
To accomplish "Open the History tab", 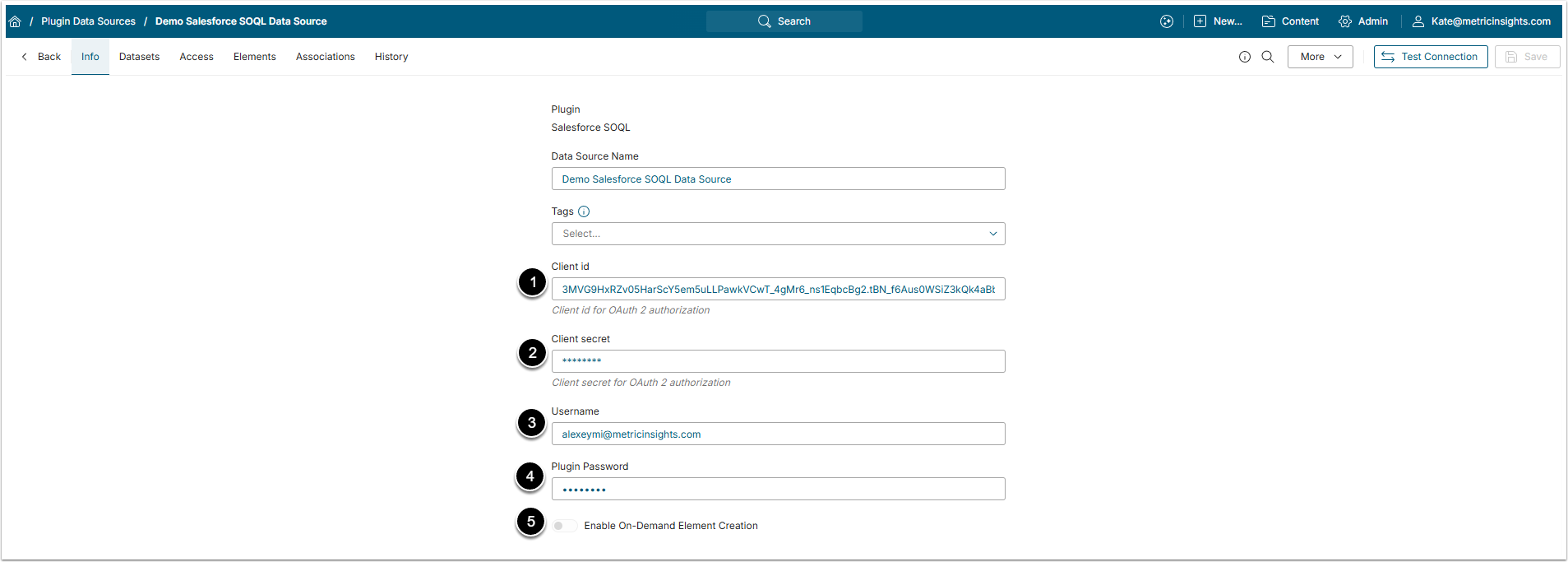I will [x=391, y=57].
